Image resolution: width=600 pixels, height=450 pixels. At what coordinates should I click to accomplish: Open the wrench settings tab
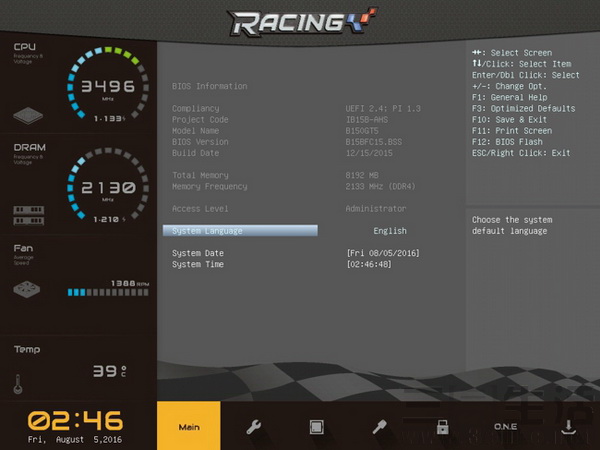(253, 427)
